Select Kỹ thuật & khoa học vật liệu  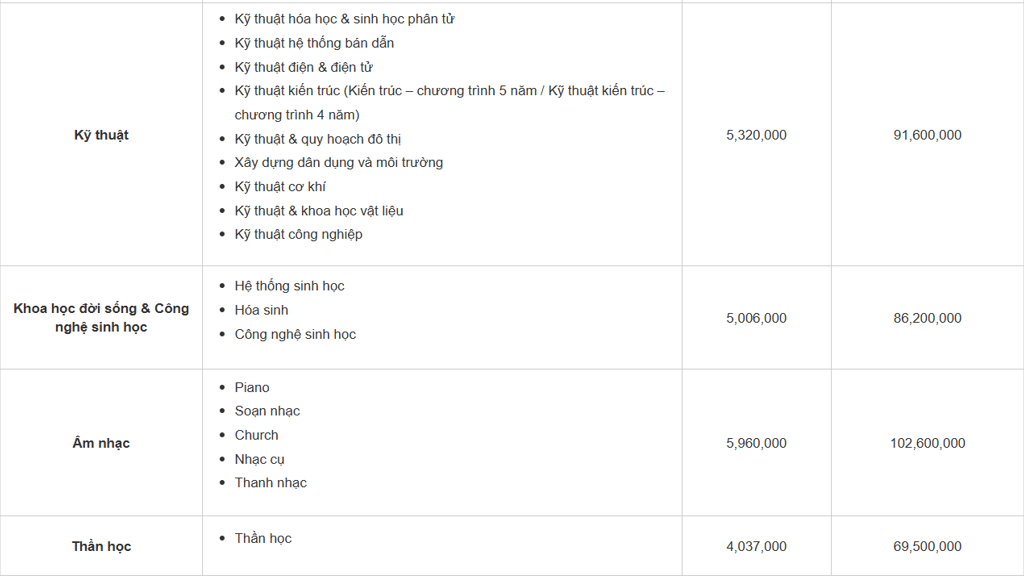(319, 211)
